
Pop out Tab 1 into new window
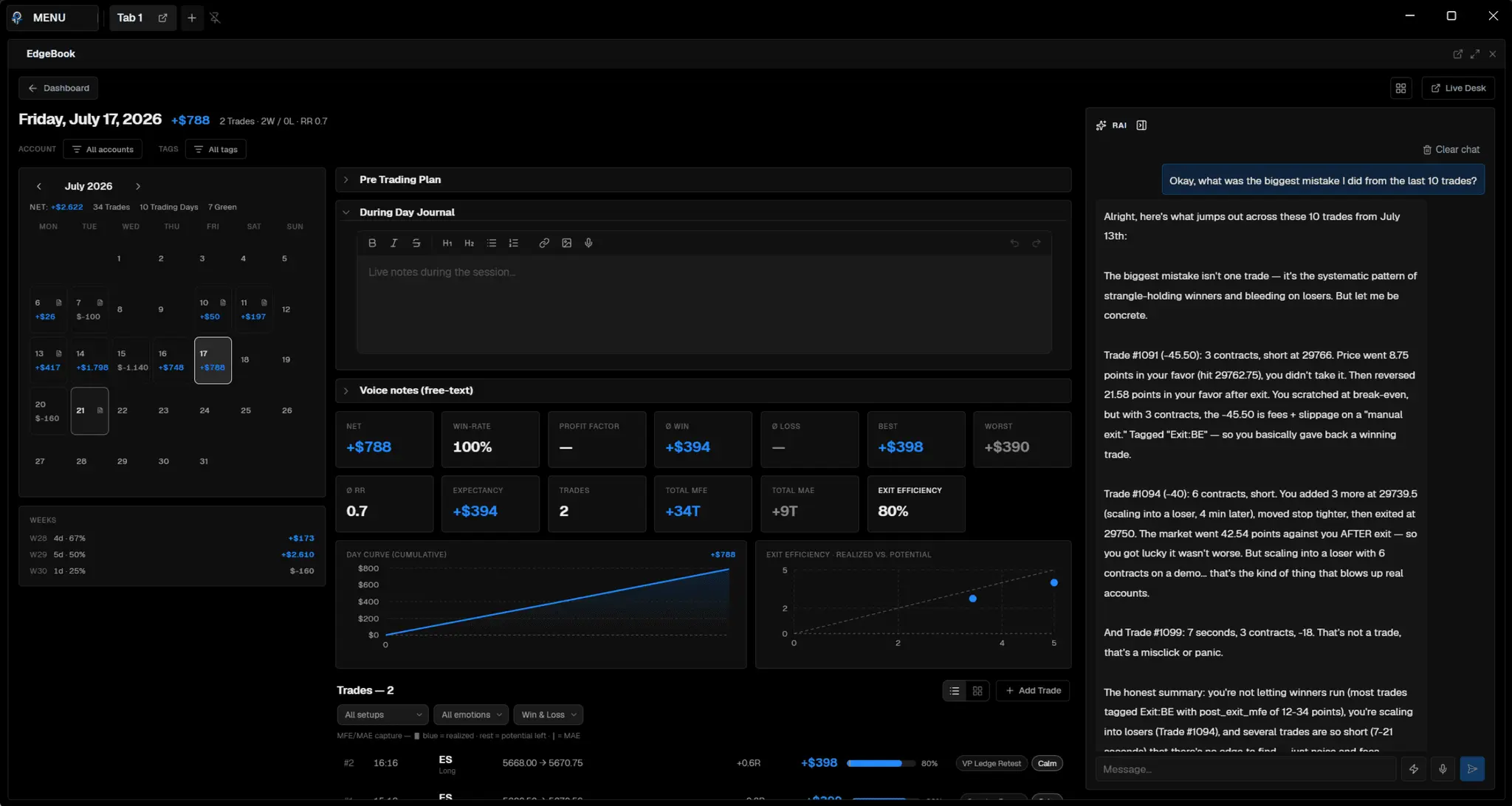162,18
